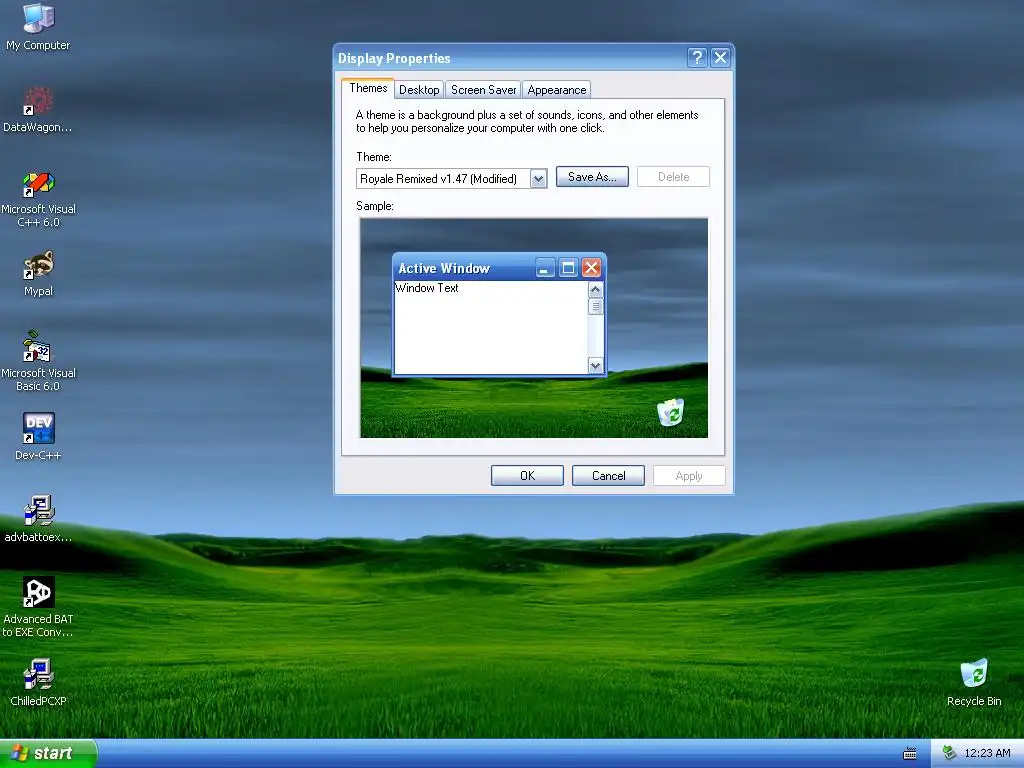This screenshot has width=1024, height=768.
Task: Click the sample window close icon
Action: pyautogui.click(x=591, y=267)
